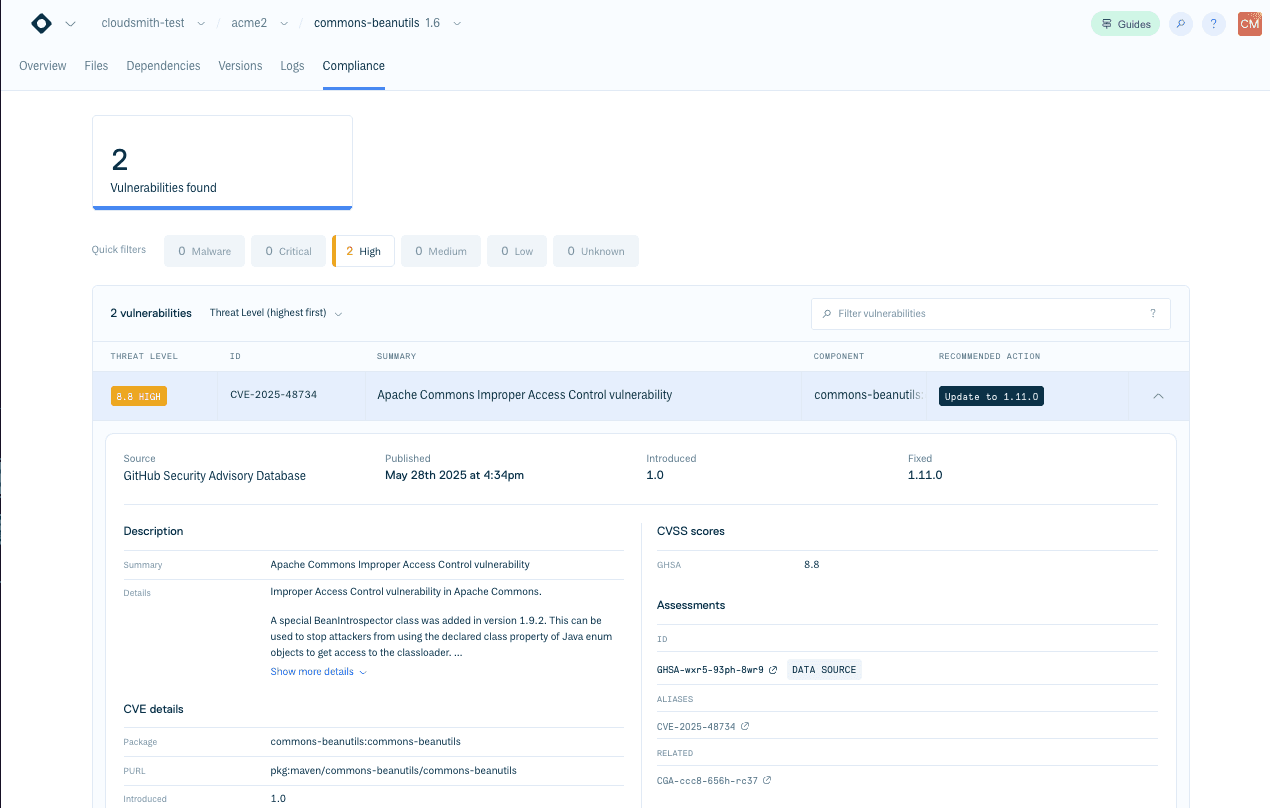Click the SUMMARY column header

point(396,356)
